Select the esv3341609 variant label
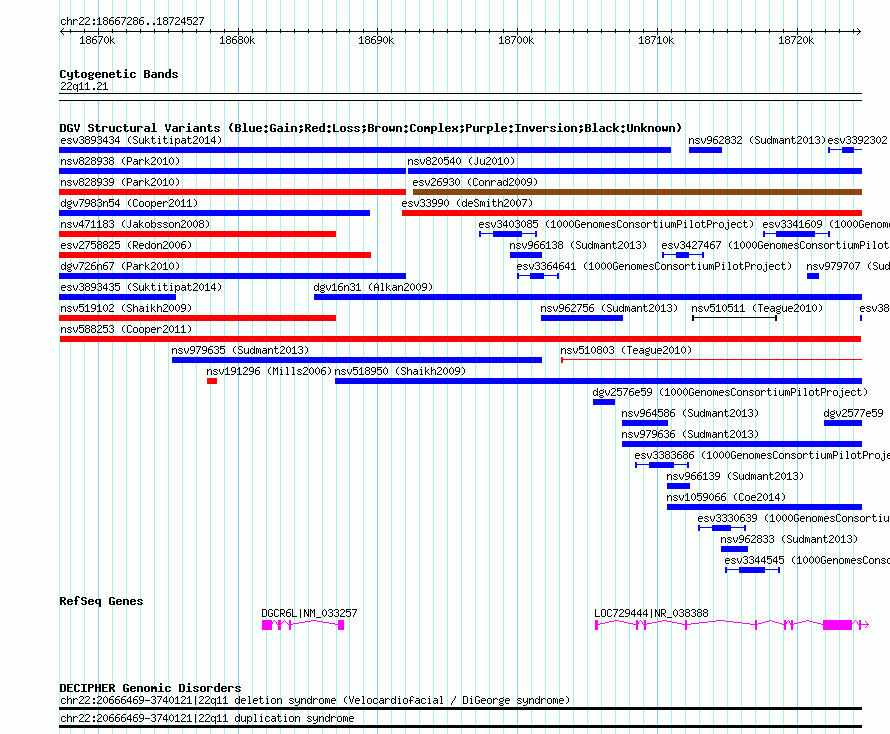 click(x=826, y=224)
